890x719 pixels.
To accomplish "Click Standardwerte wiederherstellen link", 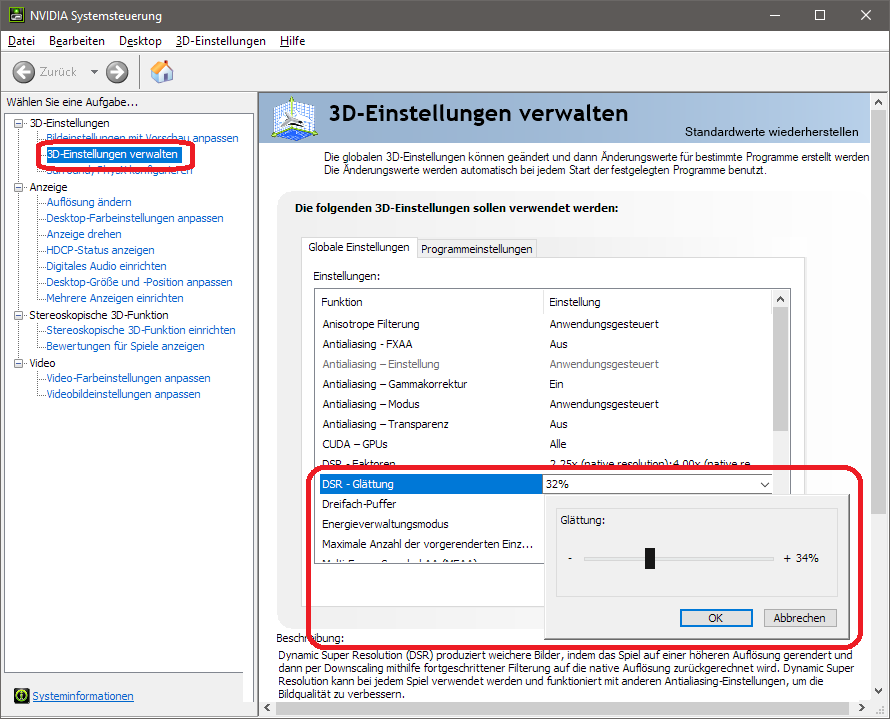I will [x=771, y=132].
